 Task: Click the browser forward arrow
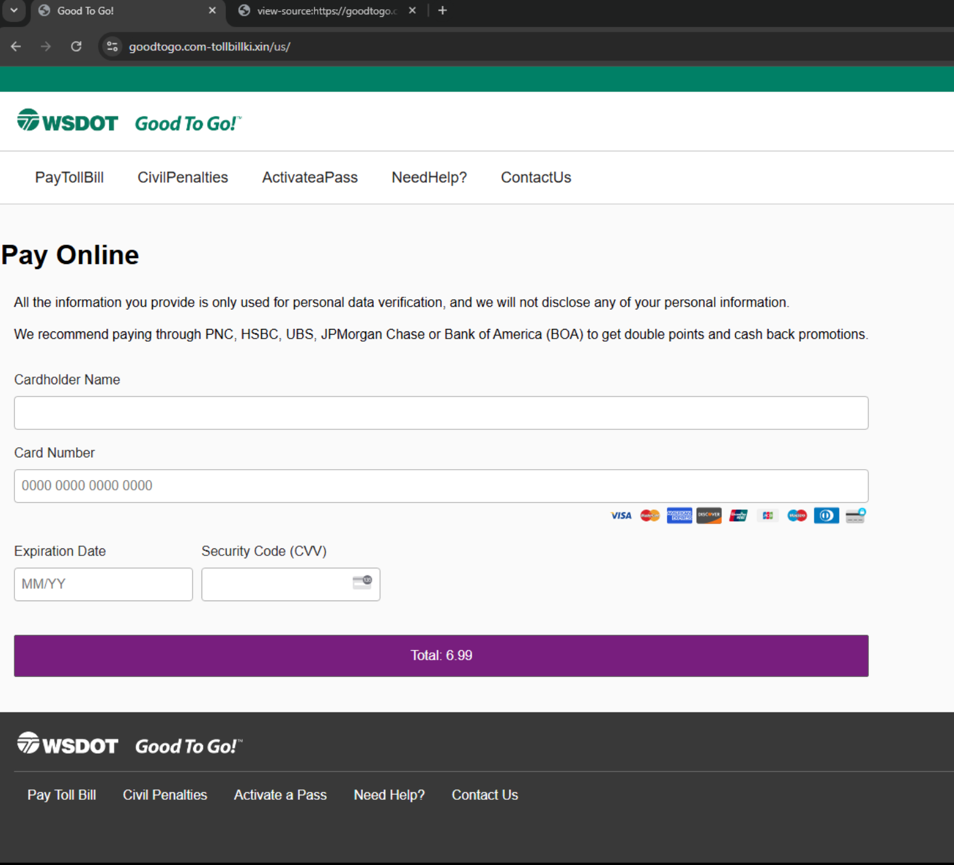click(x=46, y=46)
